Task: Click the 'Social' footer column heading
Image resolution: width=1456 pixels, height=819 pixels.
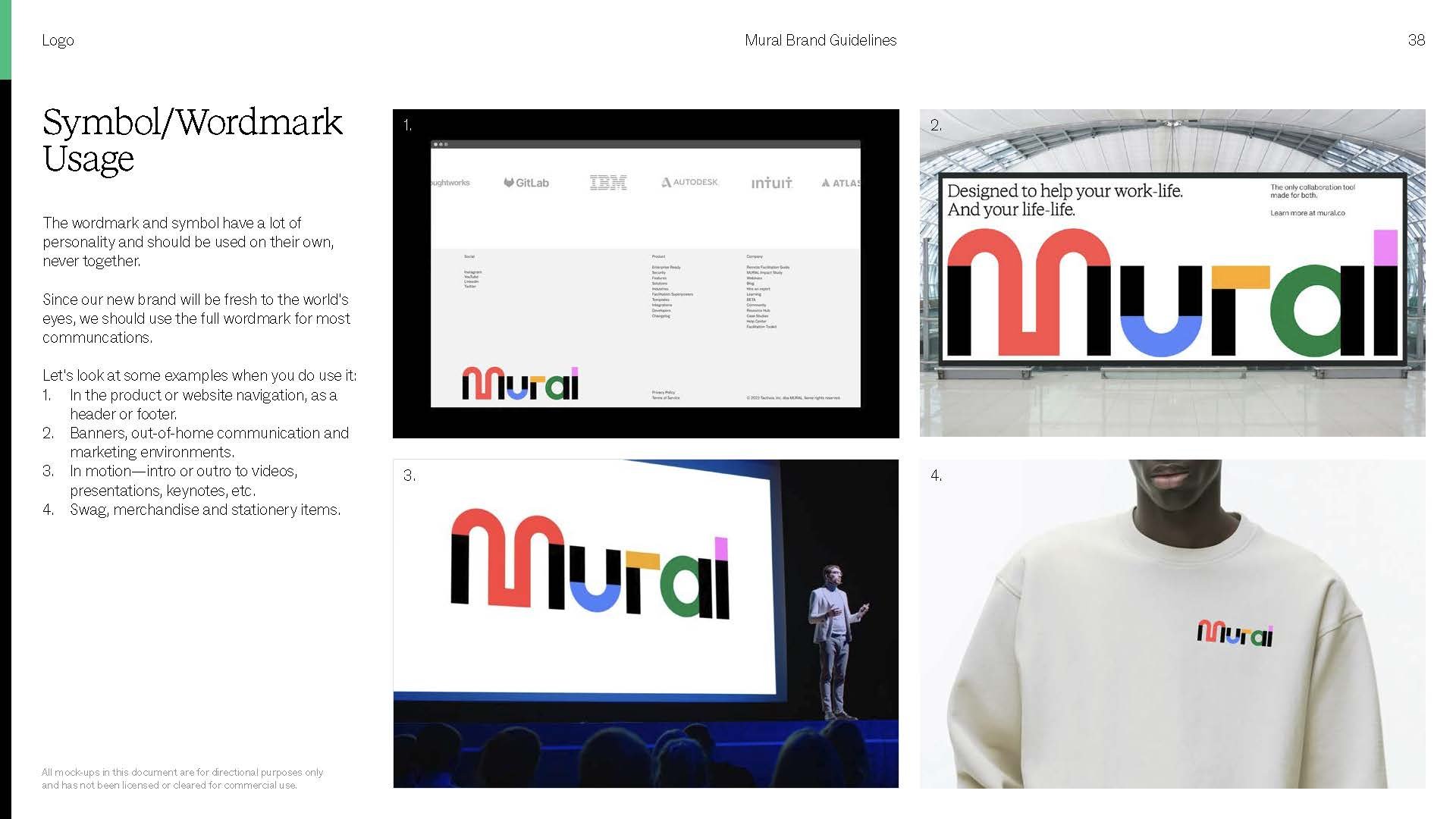Action: coord(469,256)
